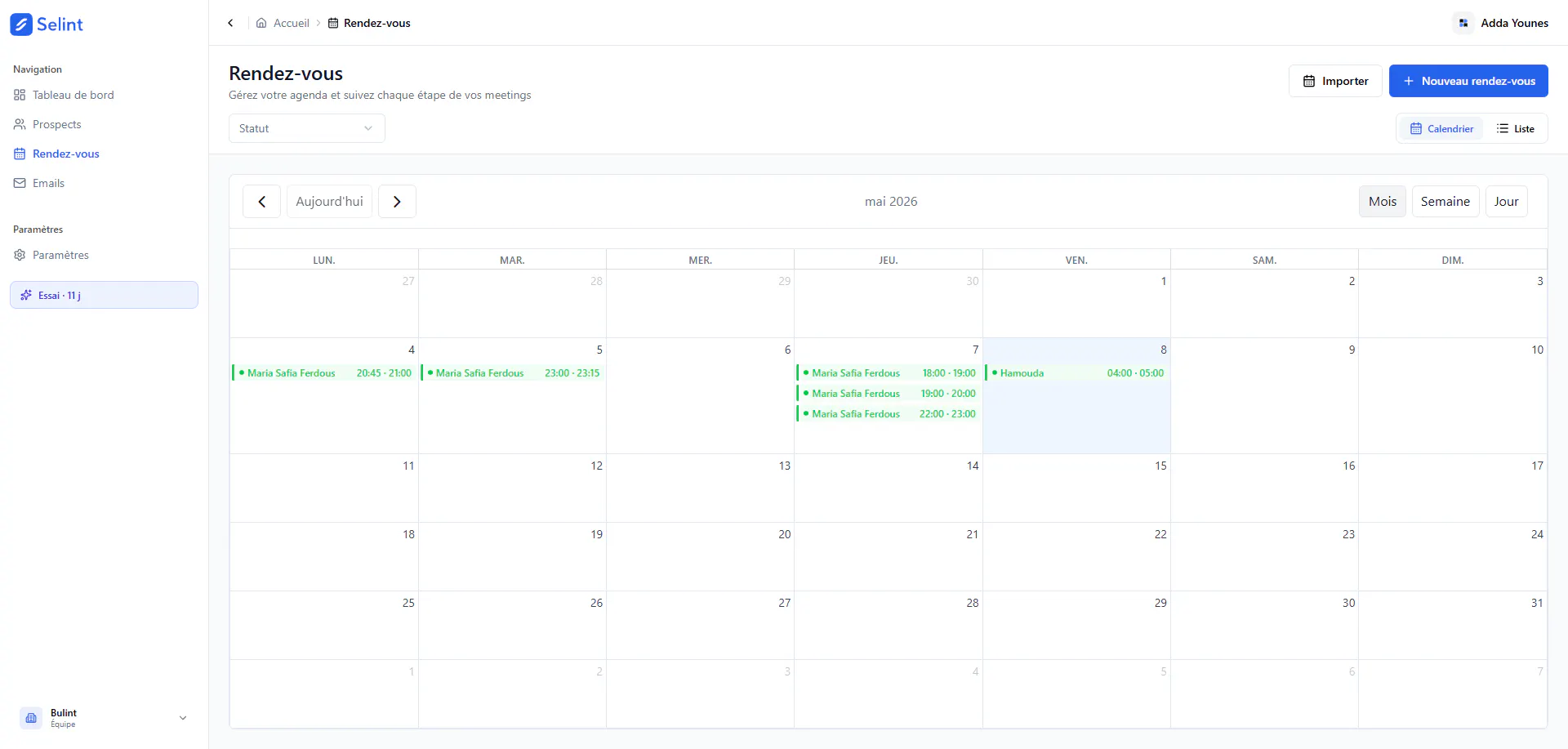1568x749 pixels.
Task: Go to next month with right arrow
Action: [397, 202]
